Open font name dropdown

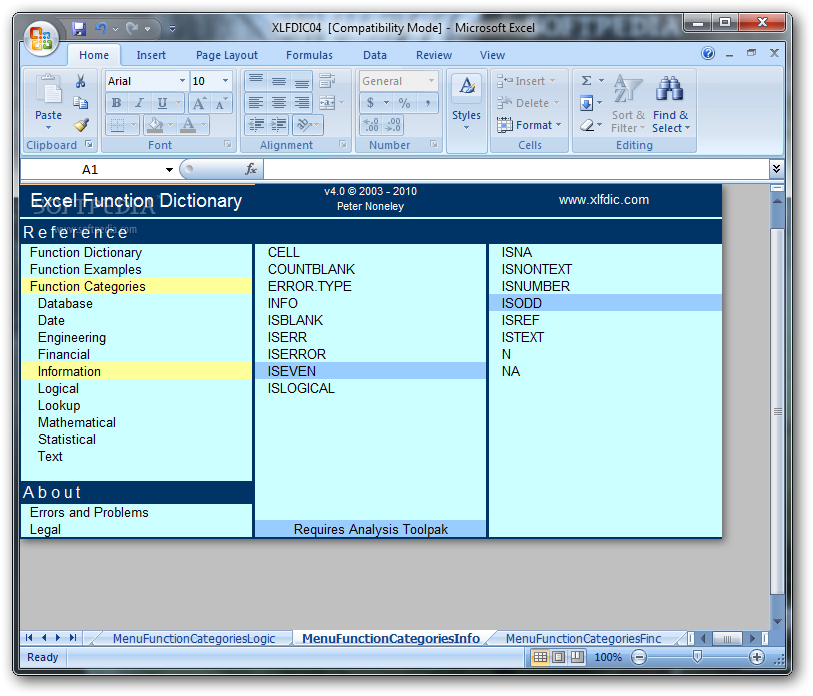click(182, 81)
